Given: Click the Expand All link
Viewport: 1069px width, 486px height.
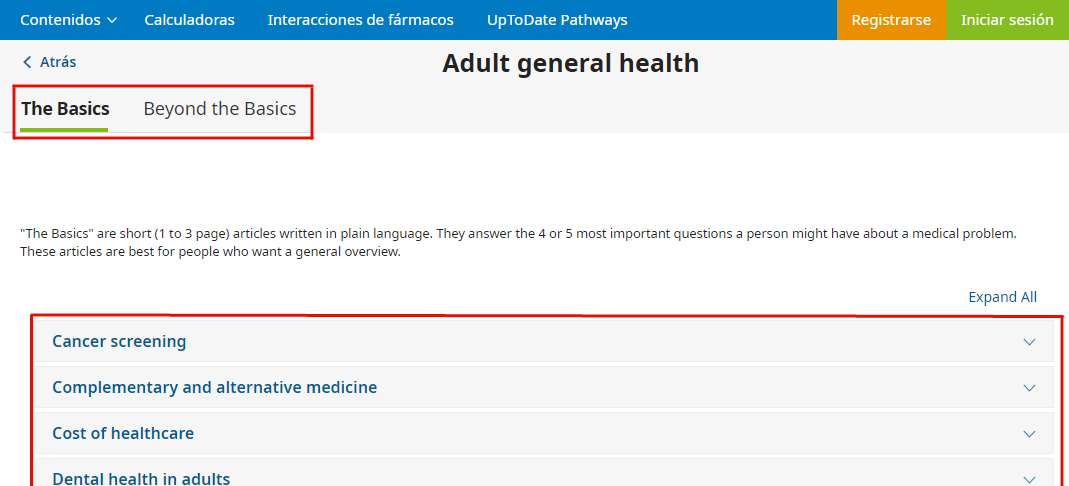Looking at the screenshot, I should [1002, 297].
